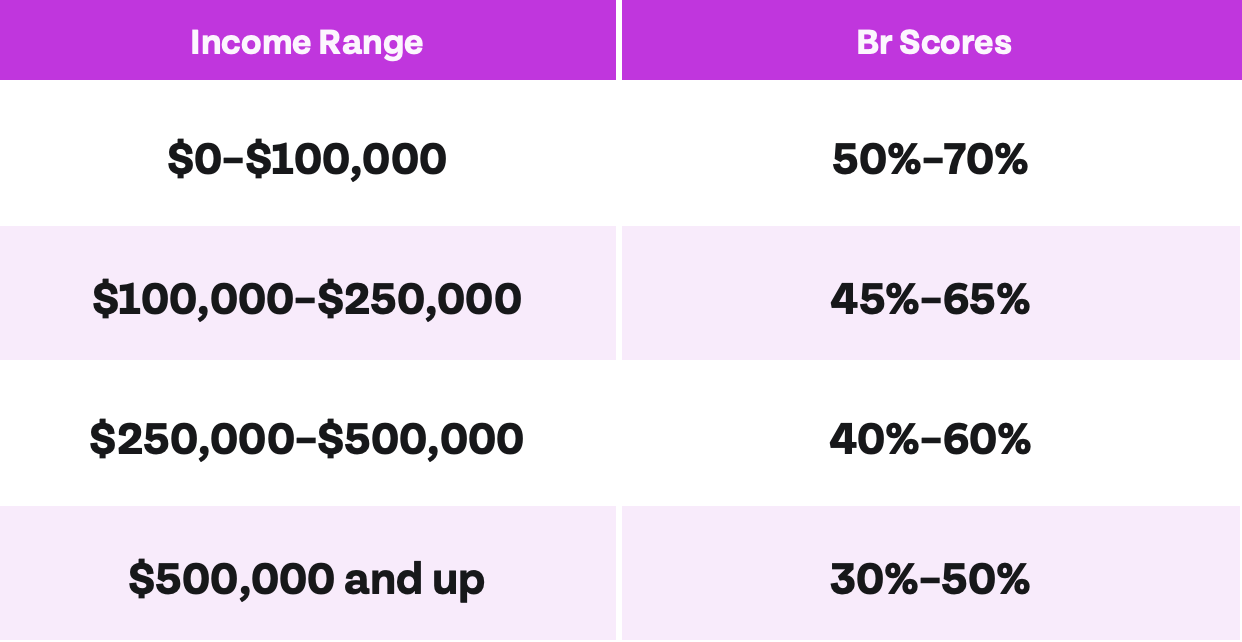Click the "30%" lower score value

pos(874,579)
